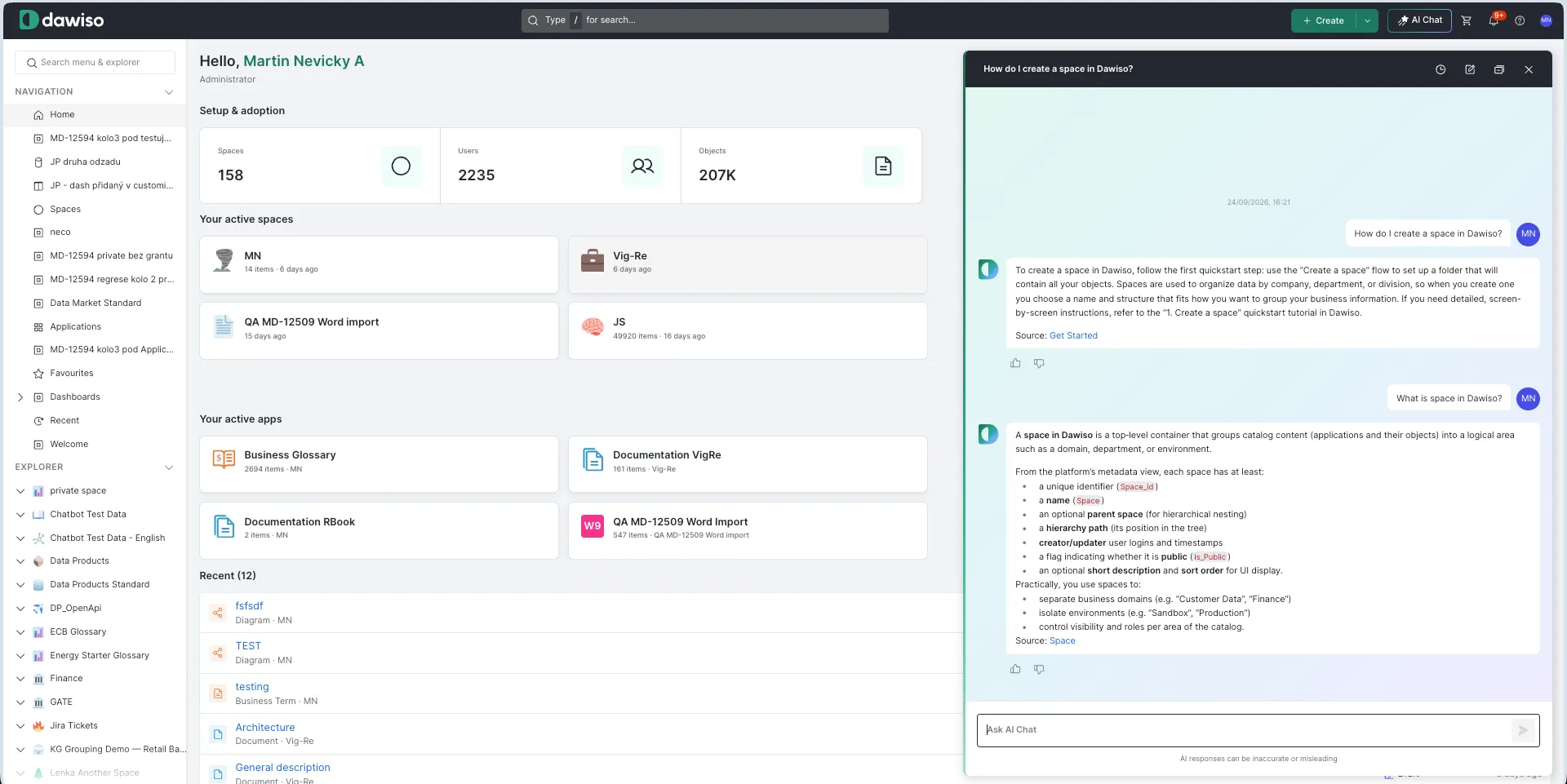Open chat history clock icon
Screen dimensions: 1567x784
[x=1440, y=69]
